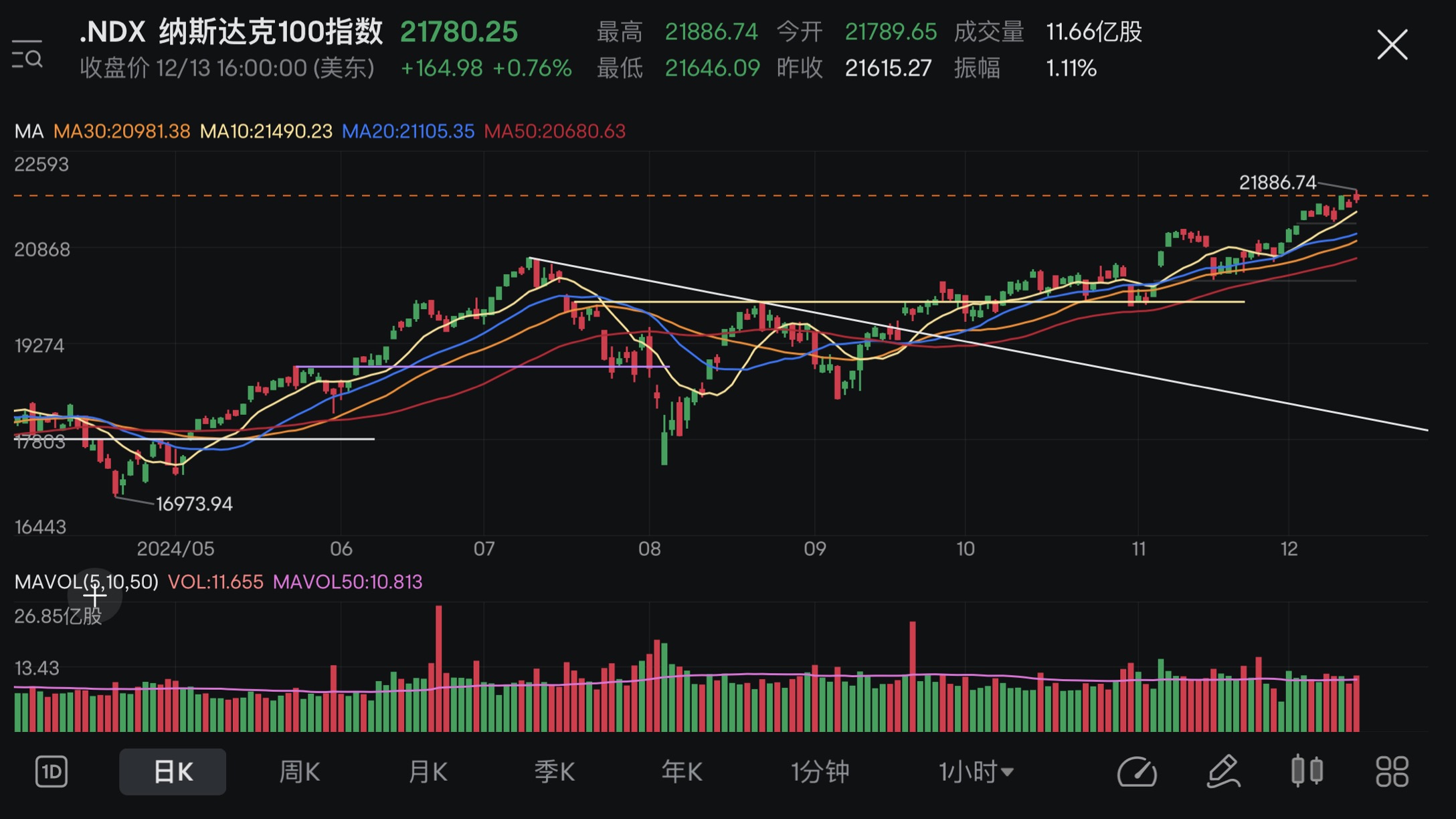Open the four-square grid layout icon
Image resolution: width=1456 pixels, height=819 pixels.
pos(1392,771)
